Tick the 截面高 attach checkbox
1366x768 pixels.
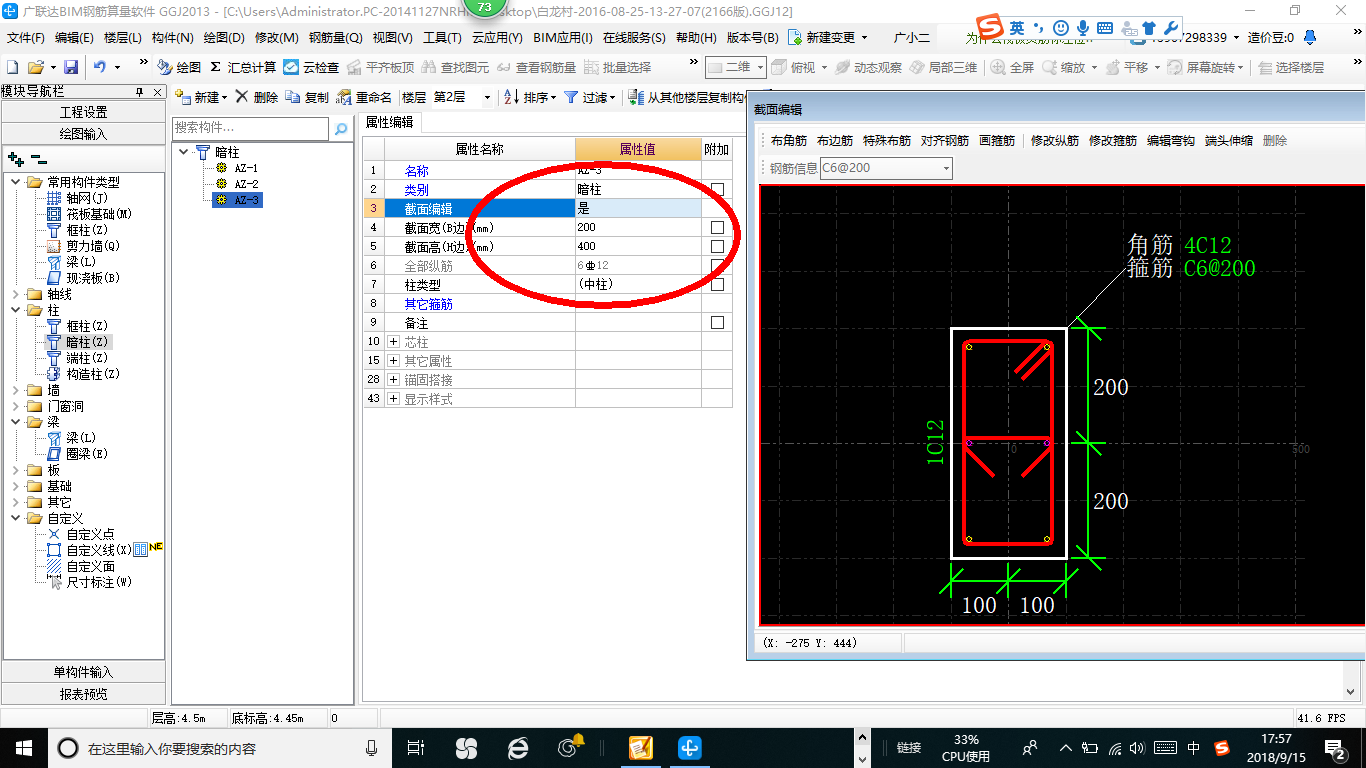pyautogui.click(x=717, y=246)
